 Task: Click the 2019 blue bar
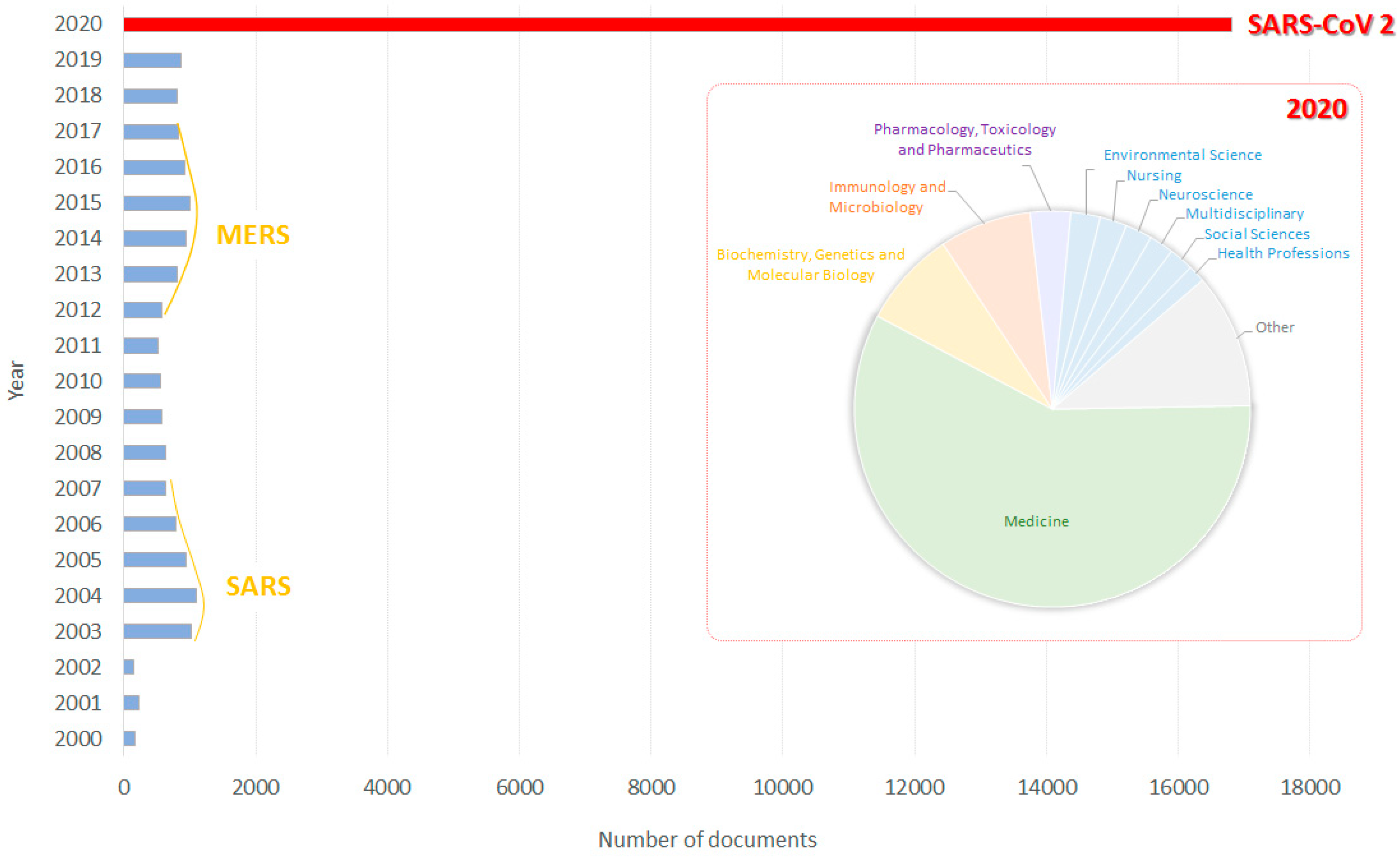pyautogui.click(x=152, y=60)
